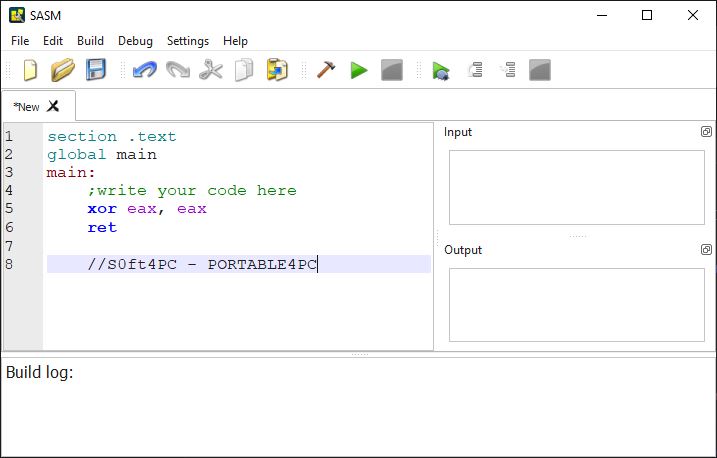Stop the program using the gray square

pos(392,70)
